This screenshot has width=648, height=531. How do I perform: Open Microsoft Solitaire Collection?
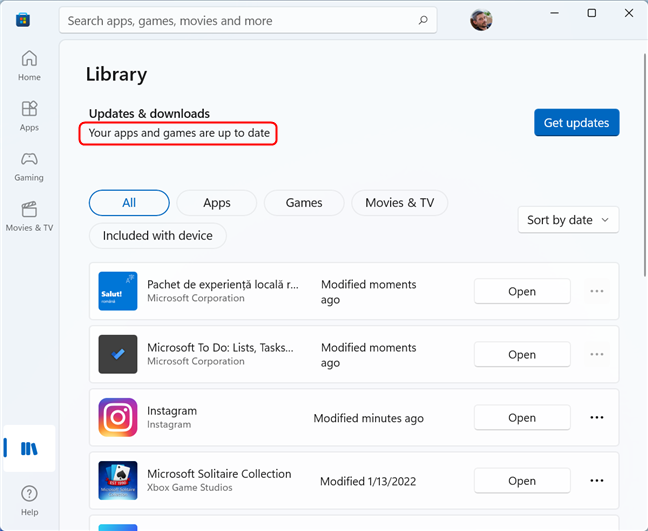pyautogui.click(x=522, y=481)
